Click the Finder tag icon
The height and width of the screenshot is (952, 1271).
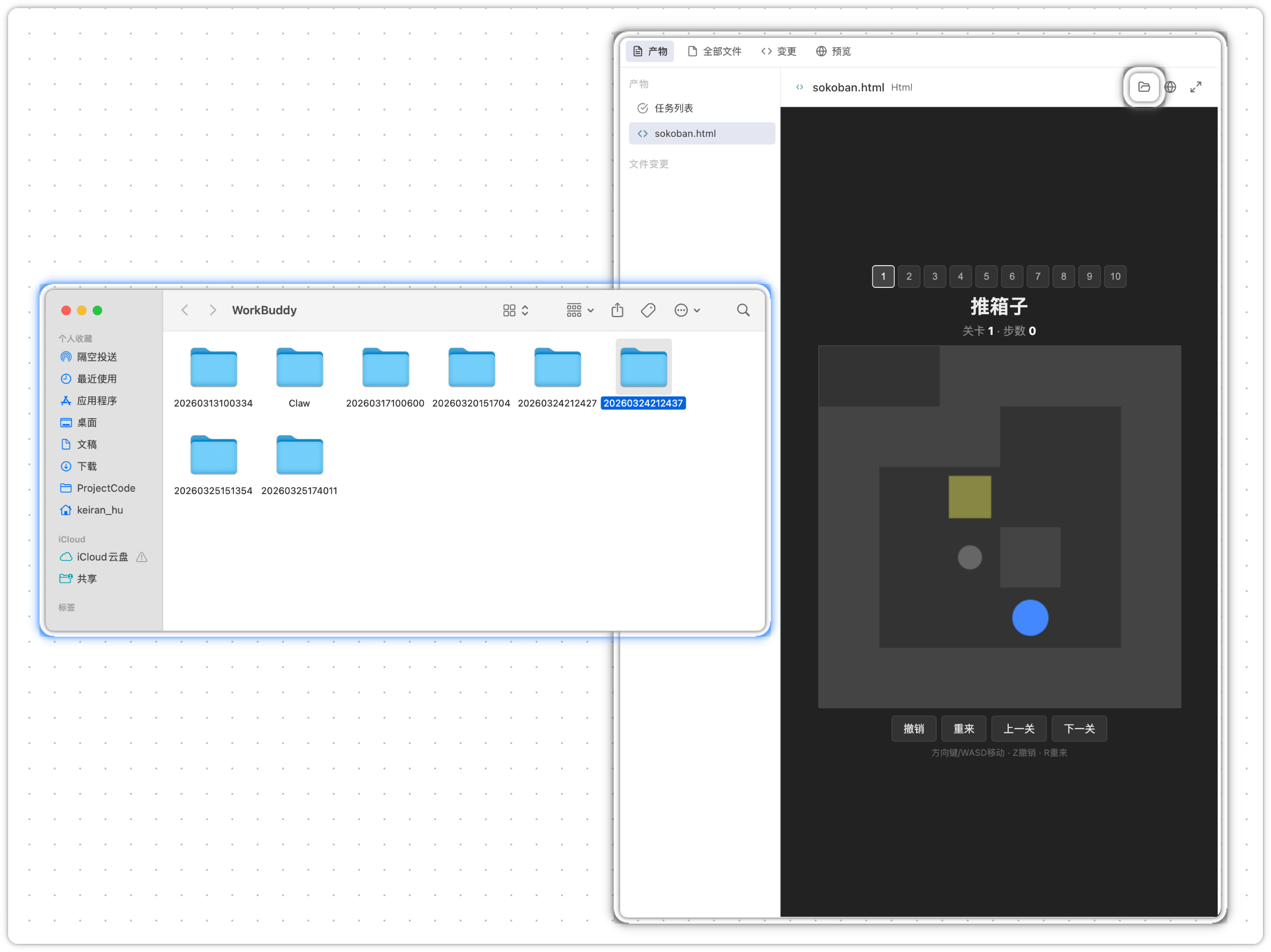648,311
